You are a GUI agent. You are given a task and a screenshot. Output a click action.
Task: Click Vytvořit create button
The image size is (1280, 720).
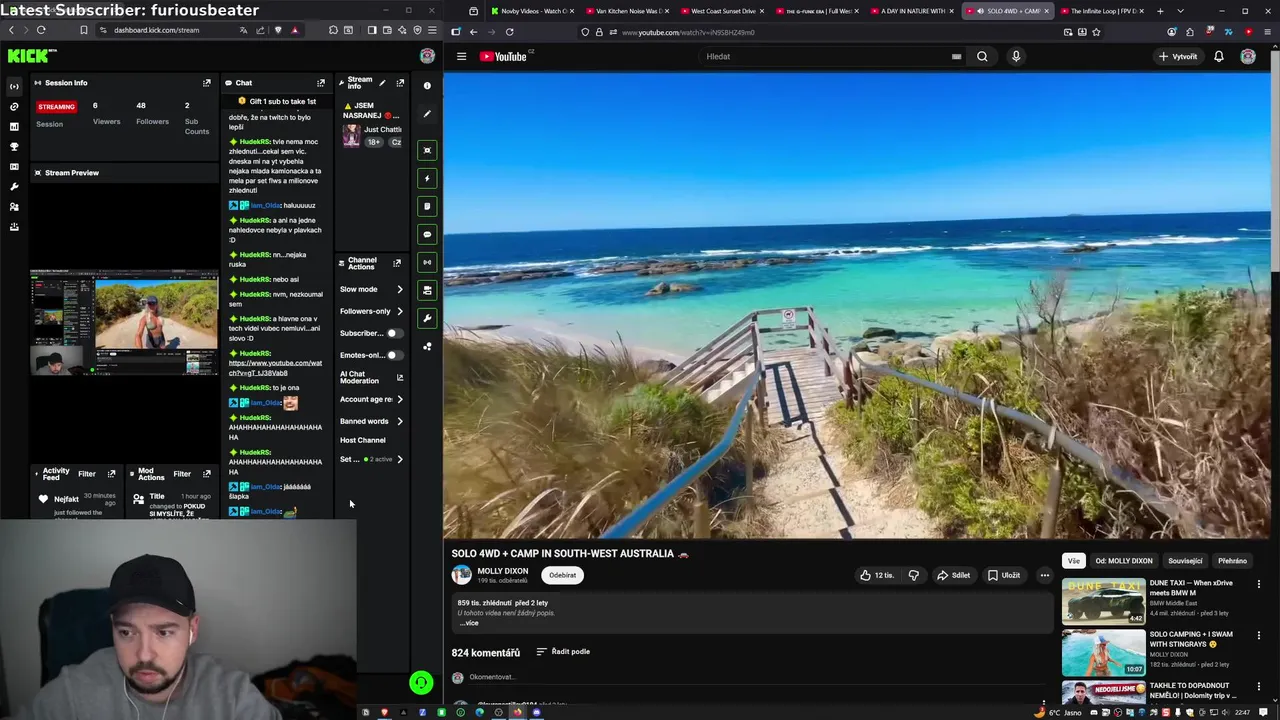[1178, 57]
